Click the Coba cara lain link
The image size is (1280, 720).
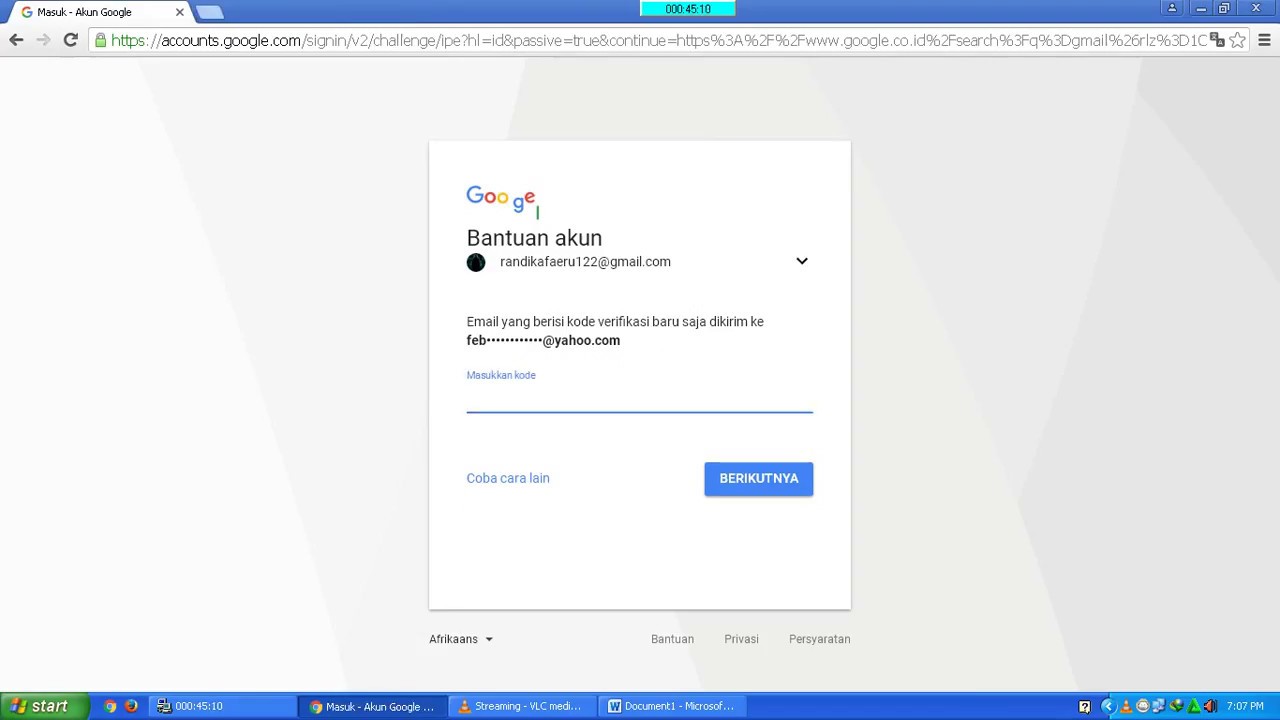(x=508, y=478)
